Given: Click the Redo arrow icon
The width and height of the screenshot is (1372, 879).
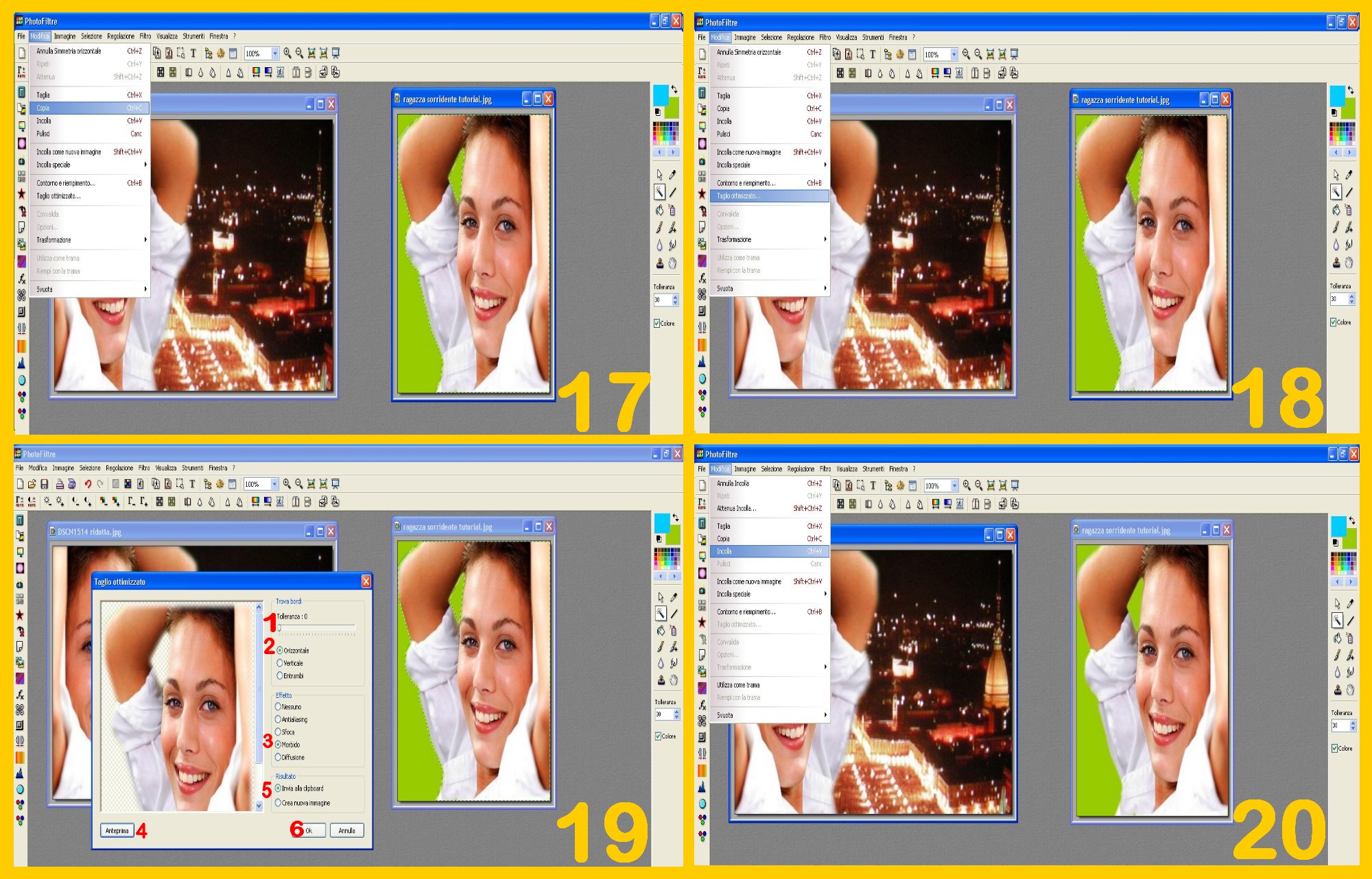Looking at the screenshot, I should [100, 484].
